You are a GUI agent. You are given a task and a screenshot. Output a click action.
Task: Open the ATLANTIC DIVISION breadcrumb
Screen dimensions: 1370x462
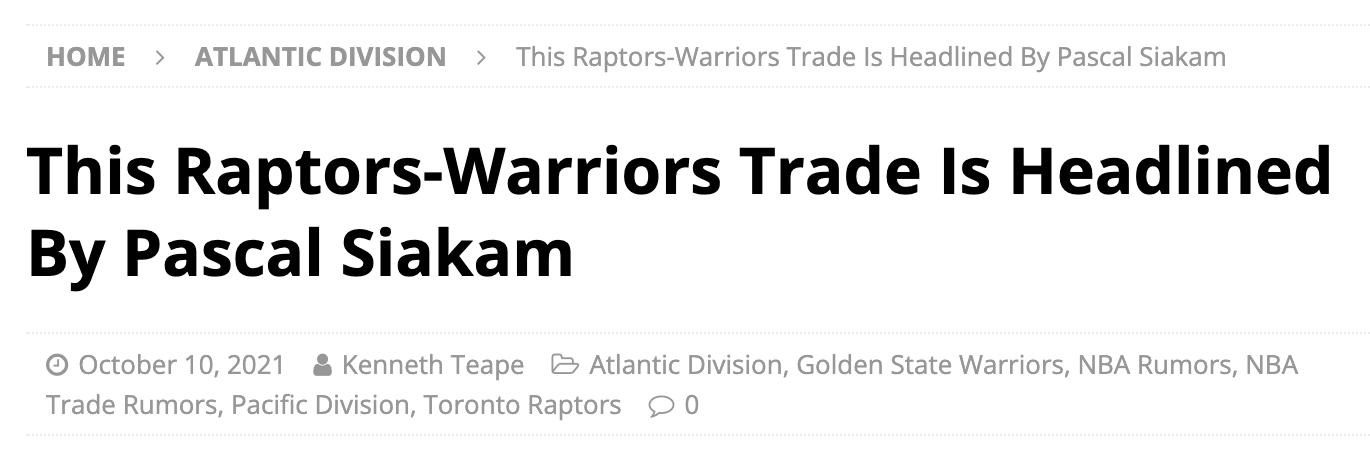coord(320,57)
